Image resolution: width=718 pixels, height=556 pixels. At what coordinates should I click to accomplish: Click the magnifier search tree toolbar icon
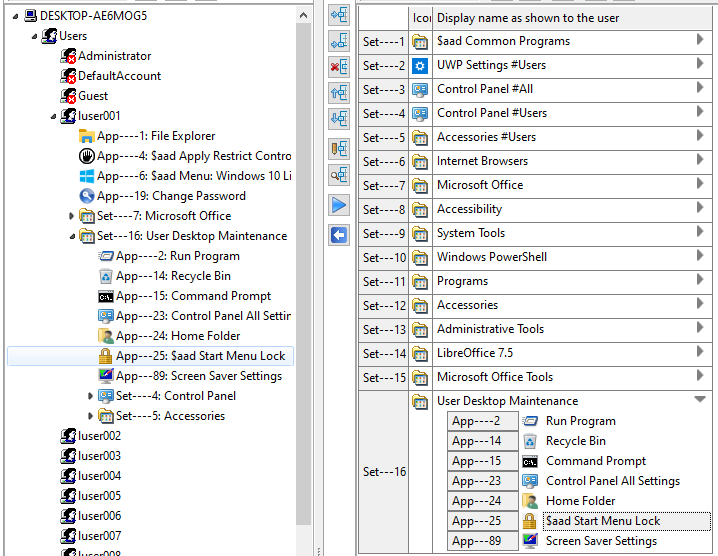(338, 175)
